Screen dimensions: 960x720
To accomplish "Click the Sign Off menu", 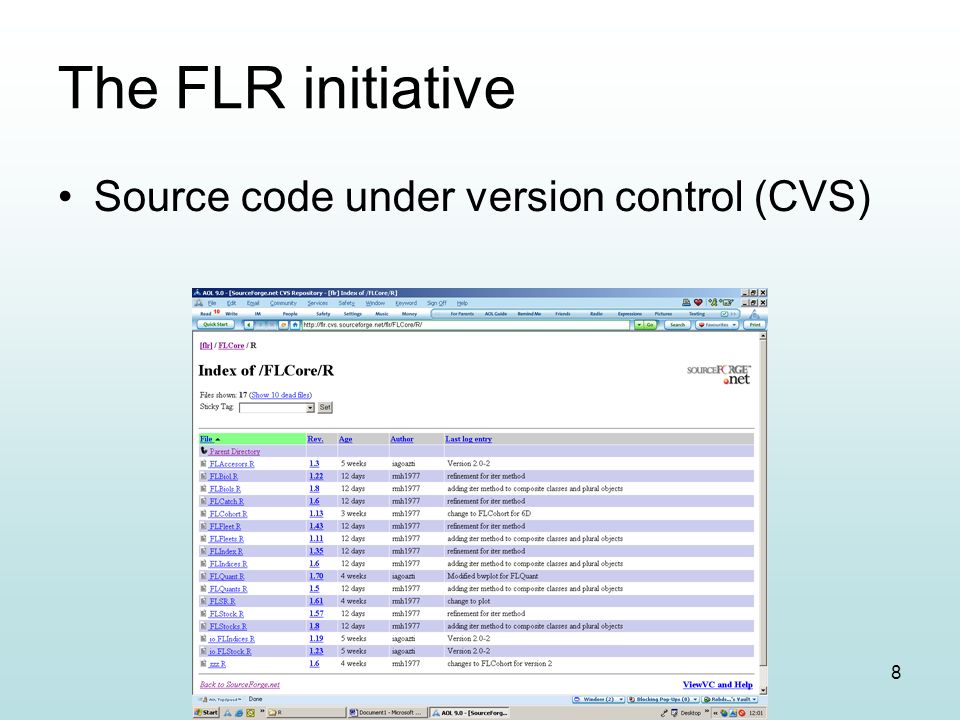I will pos(437,303).
